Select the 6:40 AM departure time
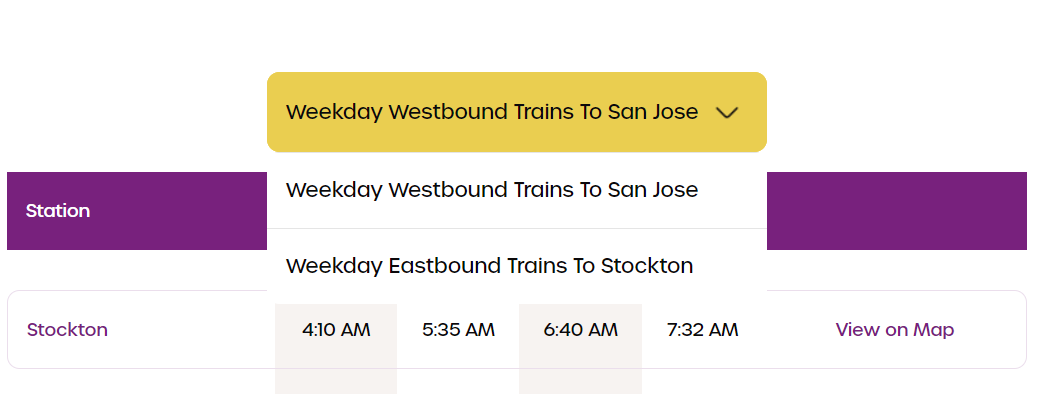1060x394 pixels. point(581,330)
